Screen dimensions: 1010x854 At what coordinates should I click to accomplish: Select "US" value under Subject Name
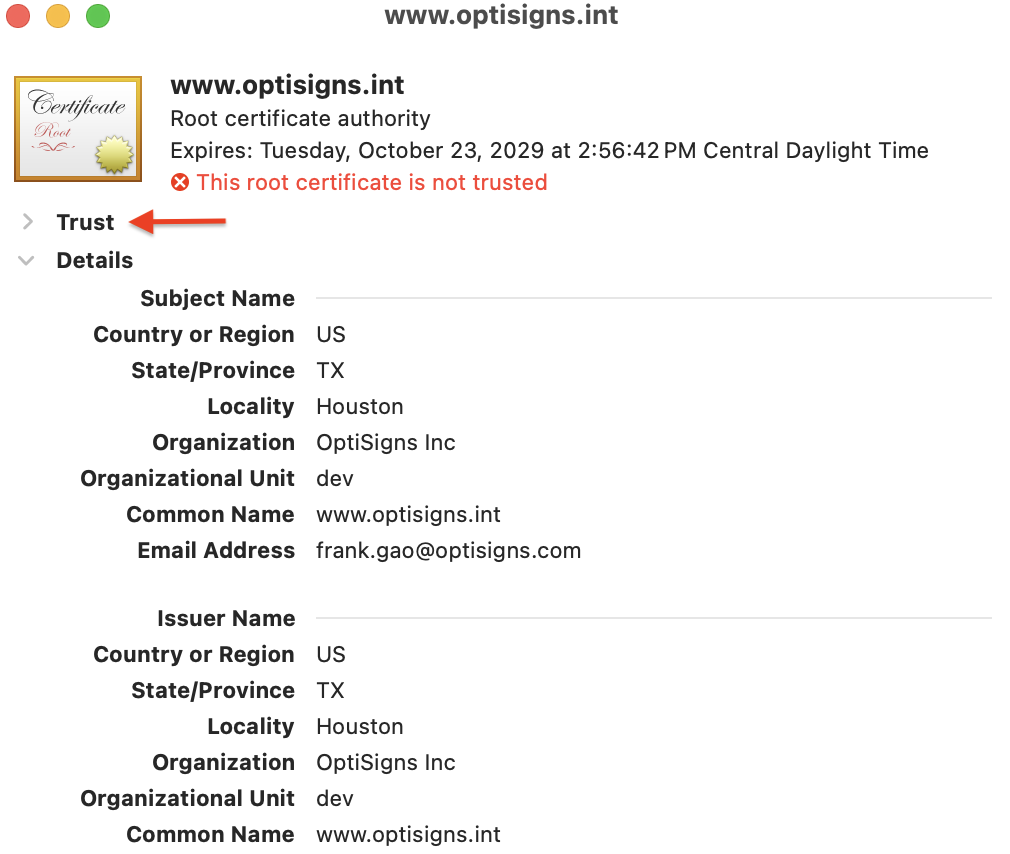[331, 335]
